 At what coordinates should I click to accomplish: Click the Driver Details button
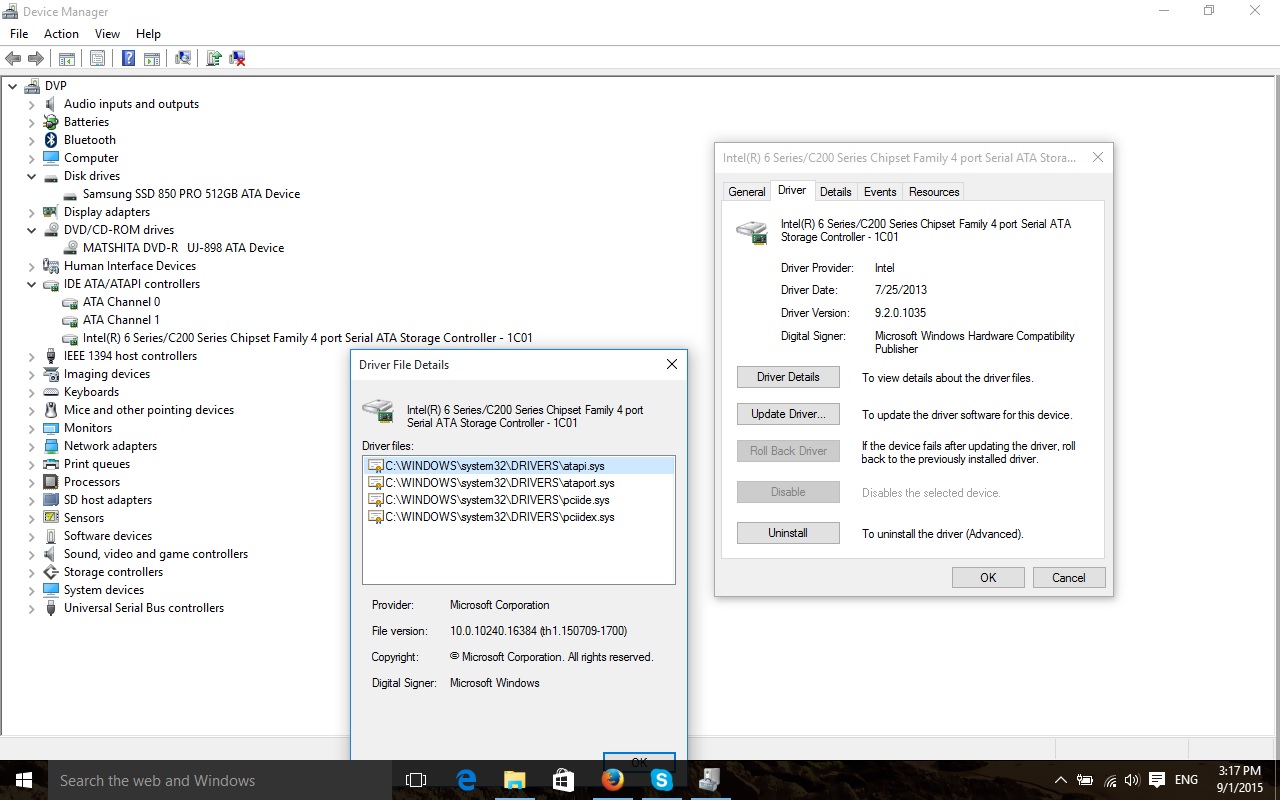click(788, 377)
